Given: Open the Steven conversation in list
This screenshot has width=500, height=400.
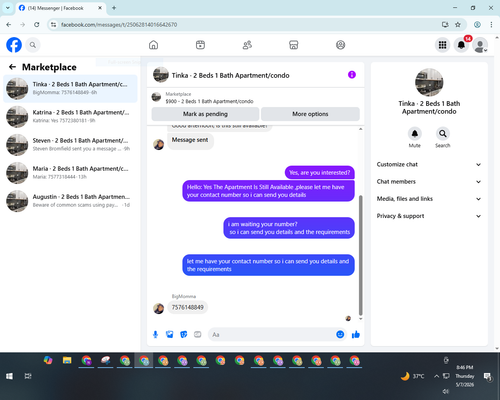Looking at the screenshot, I should [70, 145].
